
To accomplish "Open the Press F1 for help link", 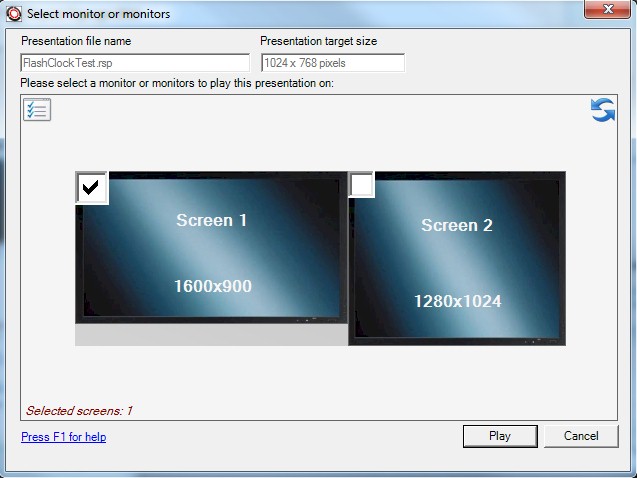I will point(63,437).
